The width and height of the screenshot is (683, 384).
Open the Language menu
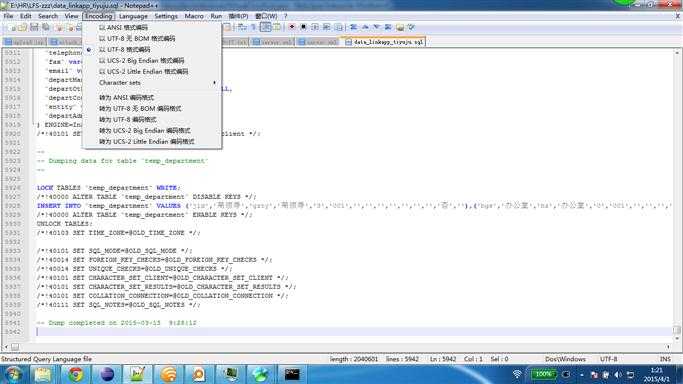[133, 16]
